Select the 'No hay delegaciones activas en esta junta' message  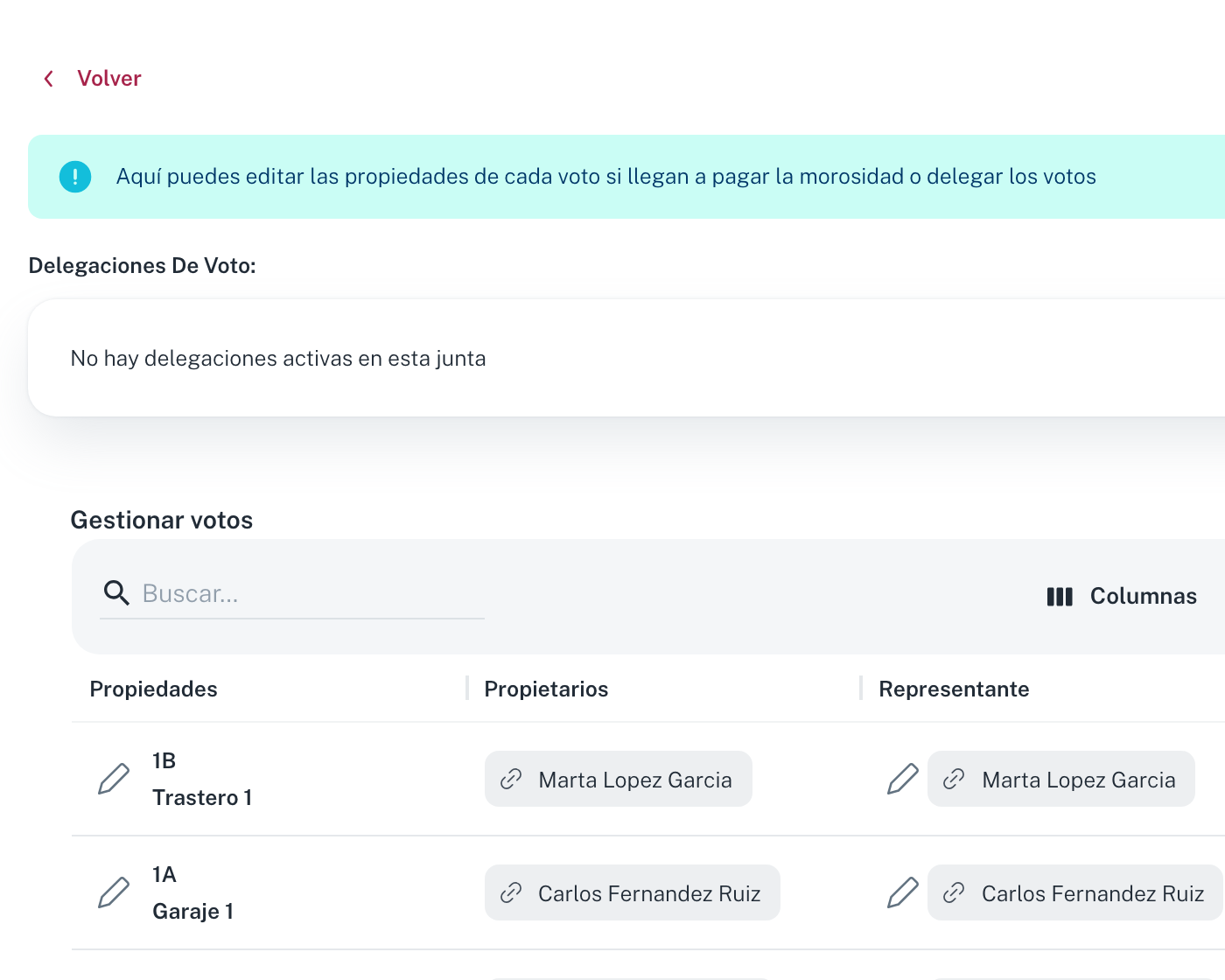pyautogui.click(x=278, y=359)
